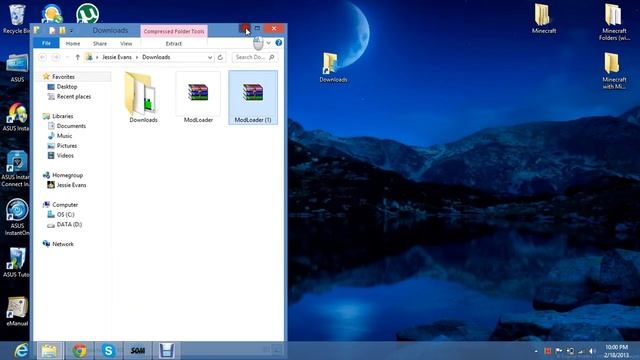This screenshot has width=640, height=360.
Task: Click Jessie Evans in the address bar
Action: pos(117,57)
